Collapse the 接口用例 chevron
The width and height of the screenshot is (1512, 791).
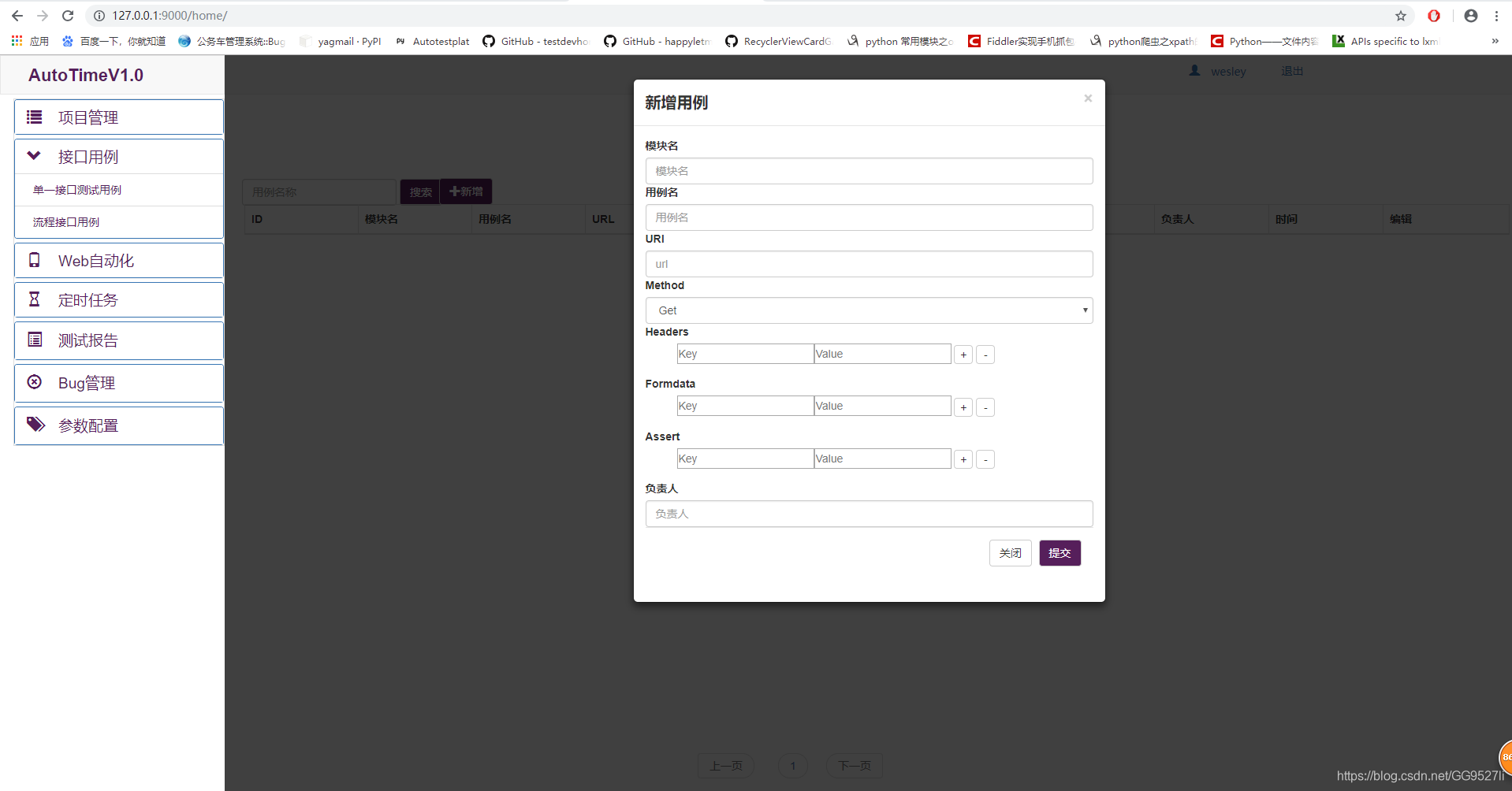pyautogui.click(x=34, y=156)
